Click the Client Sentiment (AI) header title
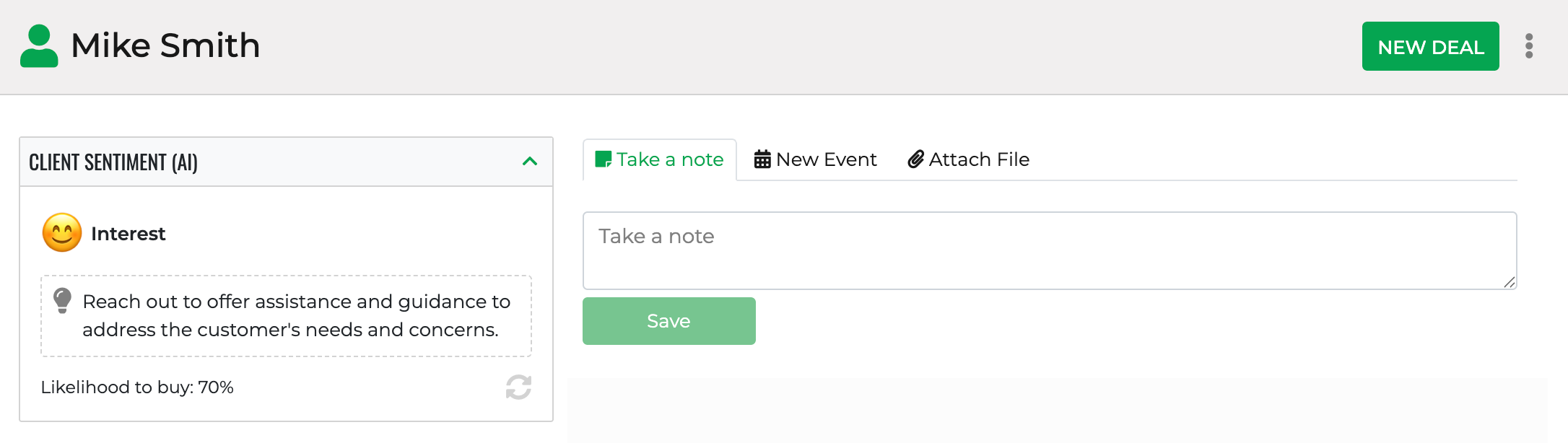The height and width of the screenshot is (443, 1568). click(113, 162)
